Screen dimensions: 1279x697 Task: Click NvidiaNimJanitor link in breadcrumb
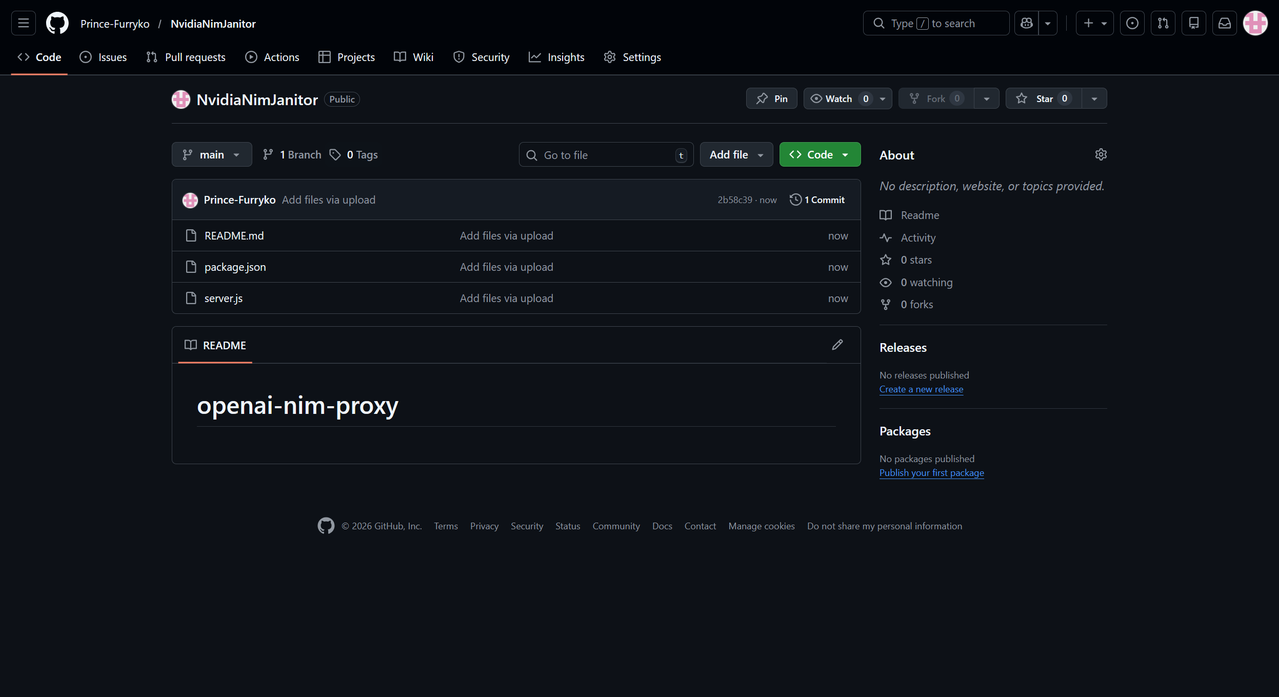click(213, 24)
